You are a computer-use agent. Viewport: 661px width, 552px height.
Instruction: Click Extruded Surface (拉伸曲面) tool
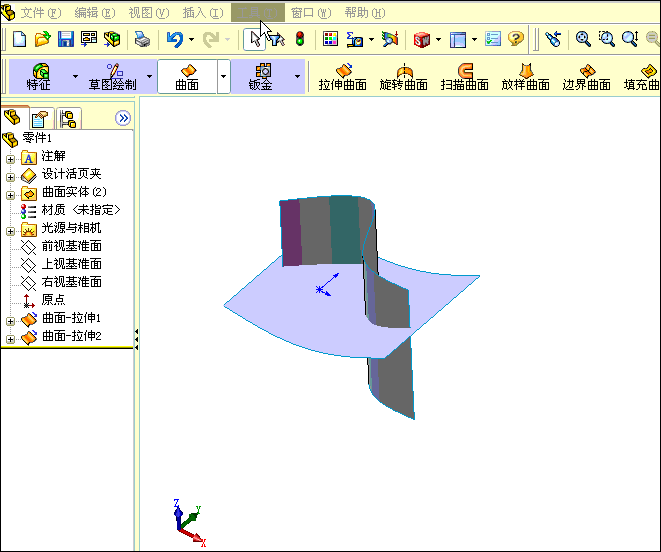[342, 76]
